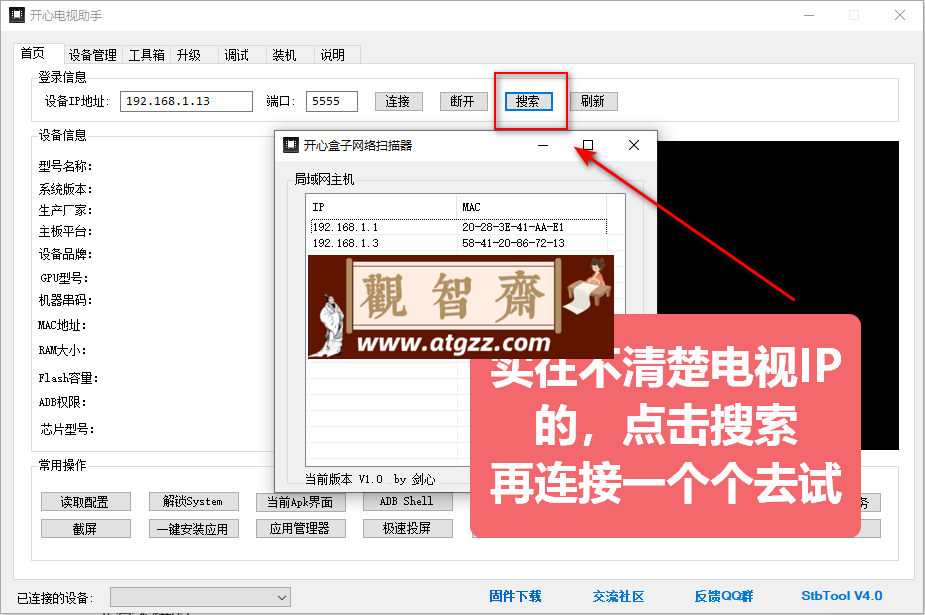Click the 读取配置 button
Image resolution: width=925 pixels, height=615 pixels.
86,502
